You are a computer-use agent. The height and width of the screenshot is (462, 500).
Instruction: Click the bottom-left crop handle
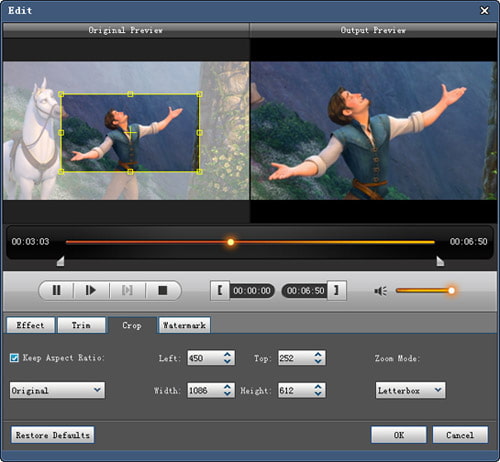click(x=61, y=172)
